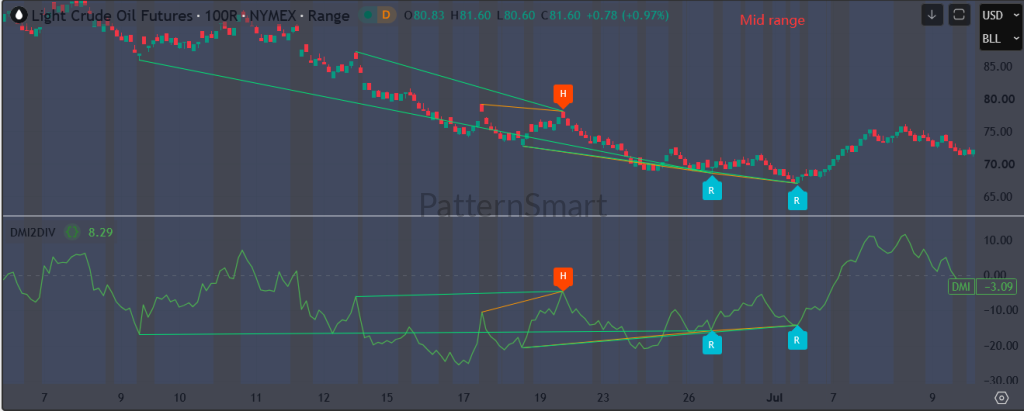Click the download arrow button at top right
This screenshot has height=411, width=1024.
932,14
